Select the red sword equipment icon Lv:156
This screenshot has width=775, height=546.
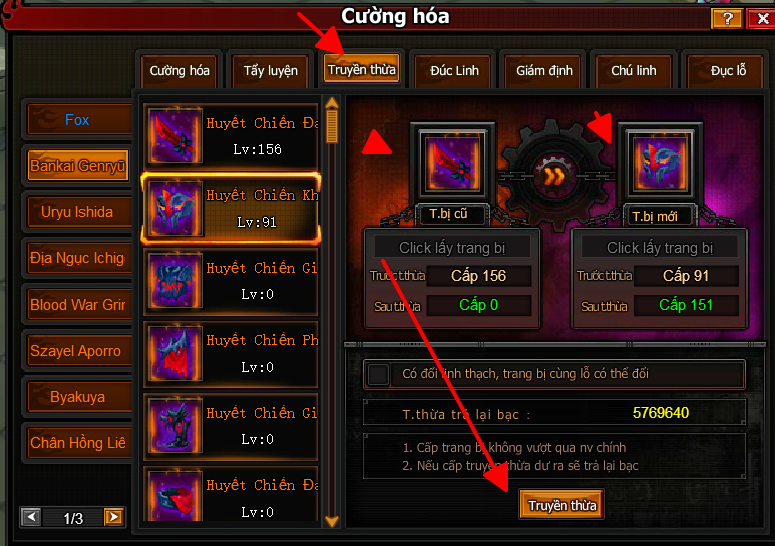(x=175, y=136)
